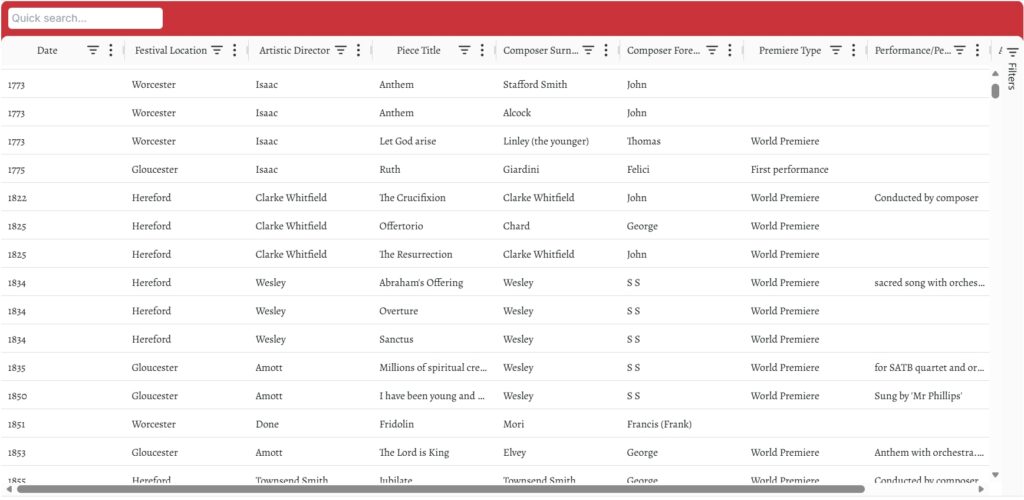Open Festival Location column three-dot menu
The image size is (1024, 500).
click(235, 50)
